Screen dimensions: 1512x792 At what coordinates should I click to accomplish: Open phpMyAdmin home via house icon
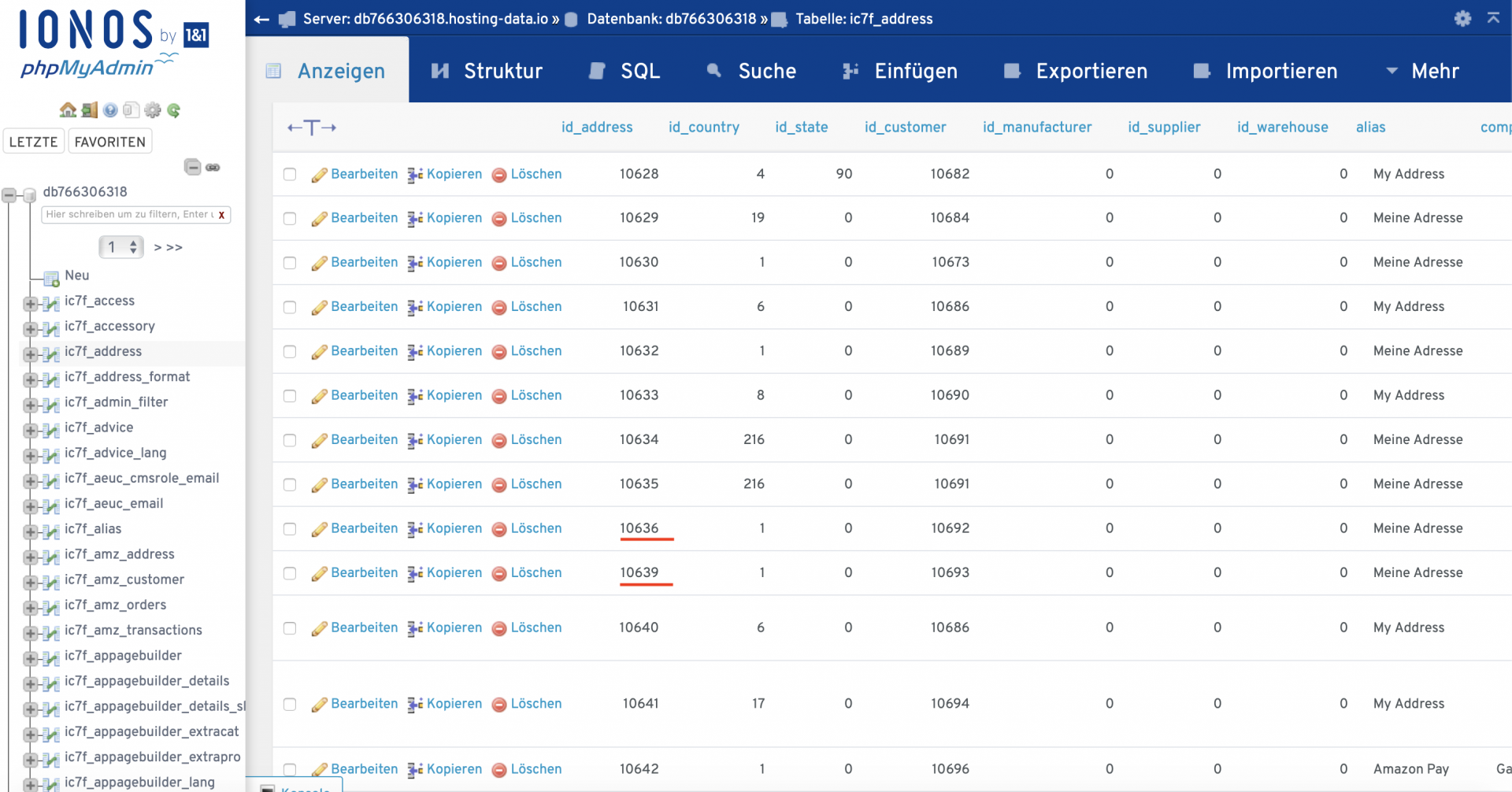[69, 110]
